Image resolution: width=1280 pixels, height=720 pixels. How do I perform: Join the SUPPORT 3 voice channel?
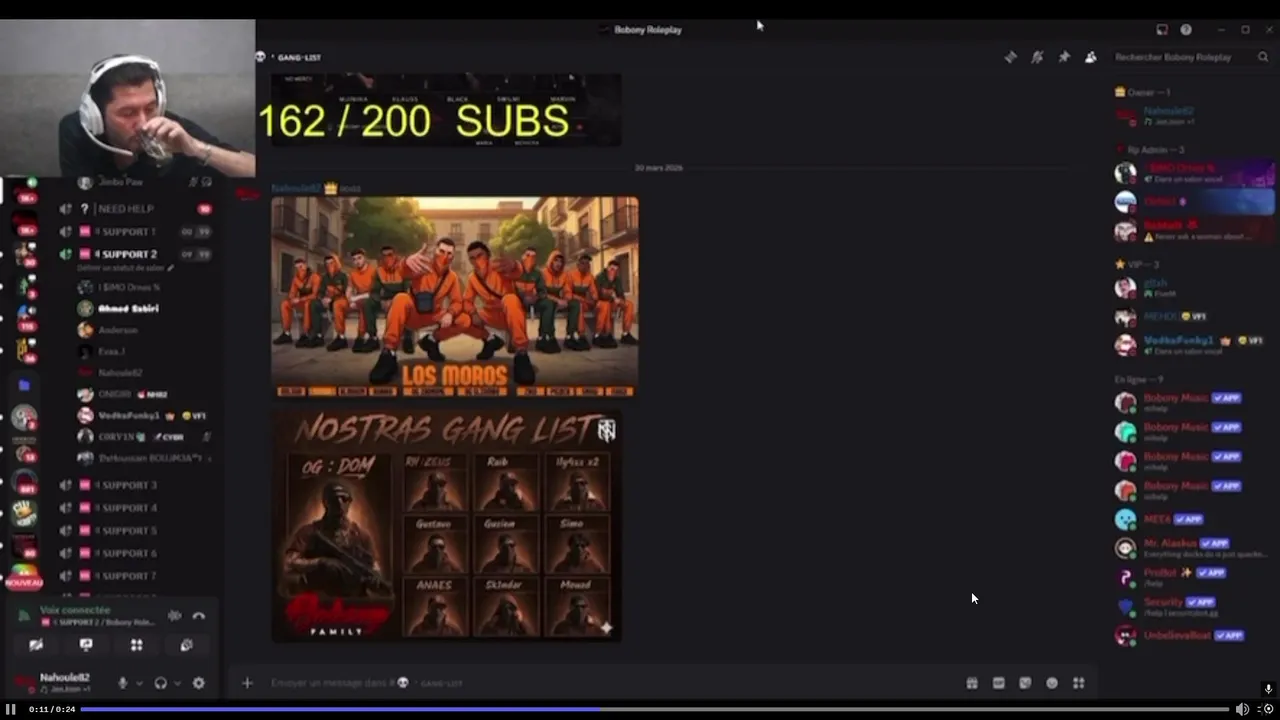click(x=130, y=485)
